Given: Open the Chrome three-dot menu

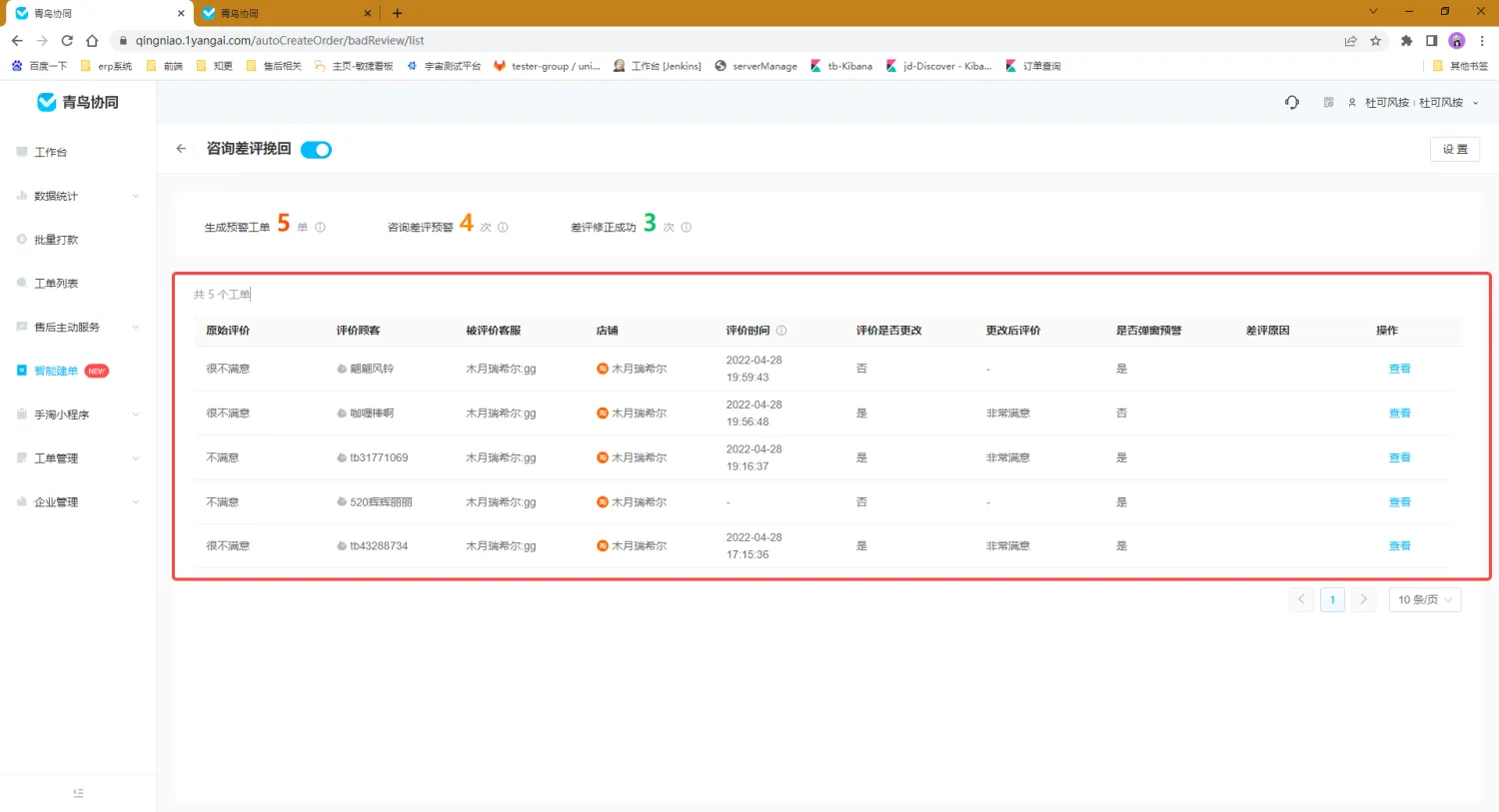Looking at the screenshot, I should click(1482, 41).
